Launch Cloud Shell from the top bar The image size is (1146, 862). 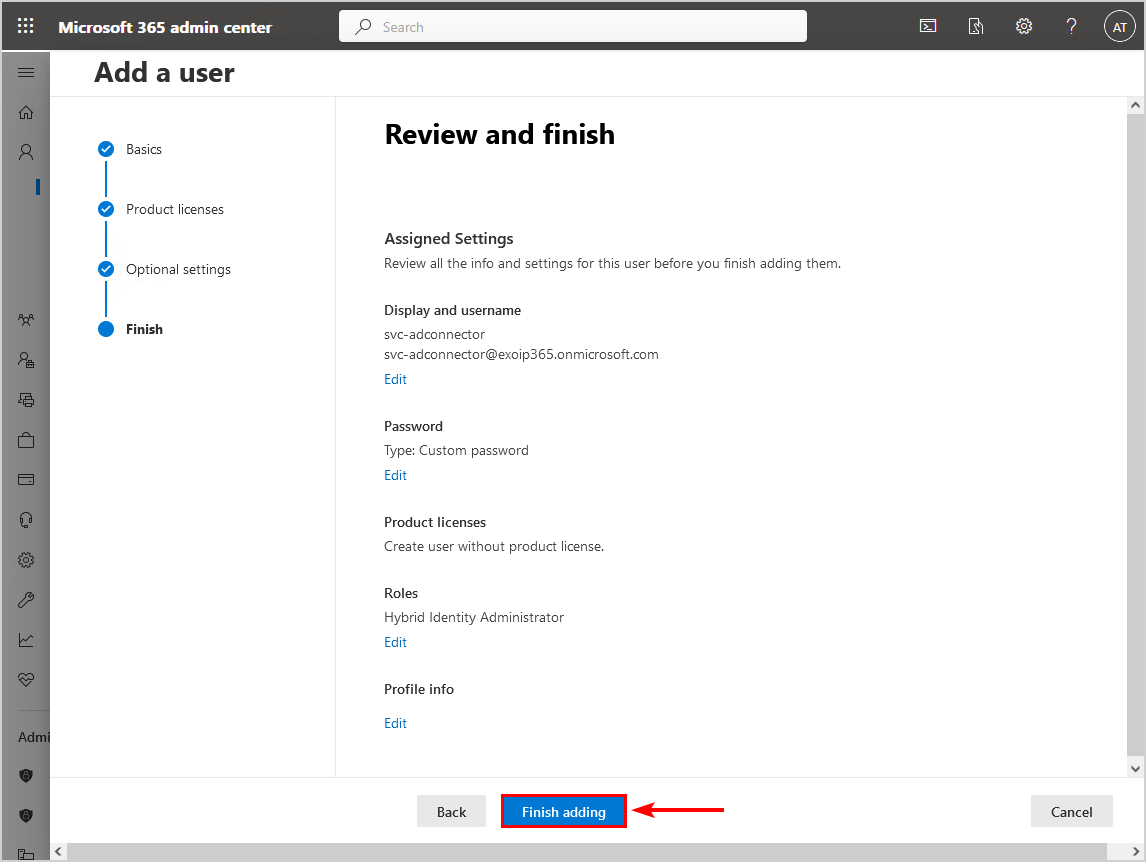(x=928, y=27)
